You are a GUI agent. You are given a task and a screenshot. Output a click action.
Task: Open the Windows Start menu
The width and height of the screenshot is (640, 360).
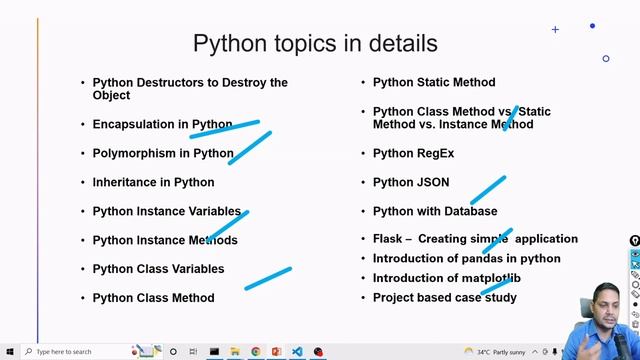point(10,351)
